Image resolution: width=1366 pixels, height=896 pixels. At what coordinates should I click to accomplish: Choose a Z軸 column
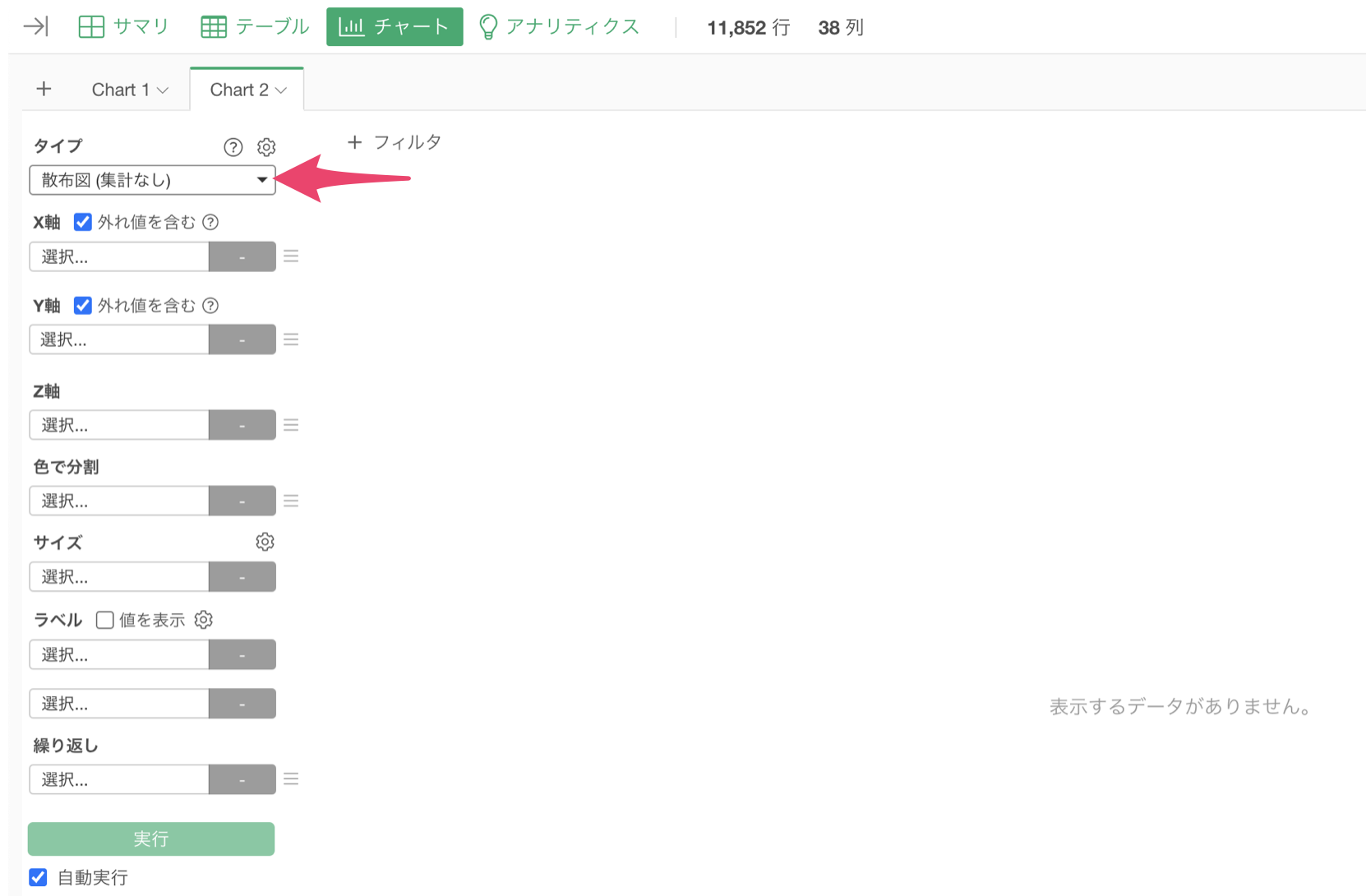click(119, 425)
